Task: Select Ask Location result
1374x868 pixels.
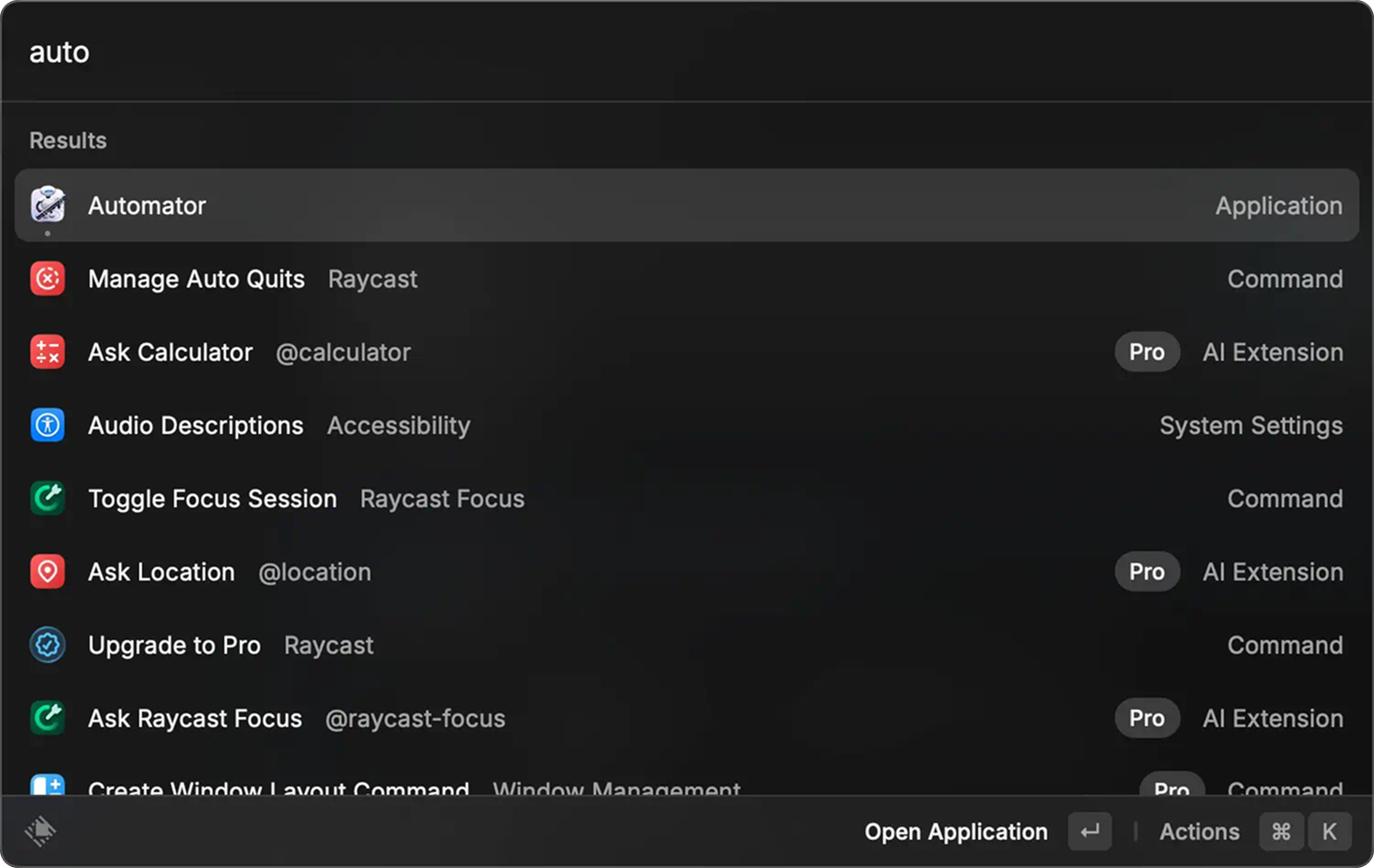Action: [687, 571]
